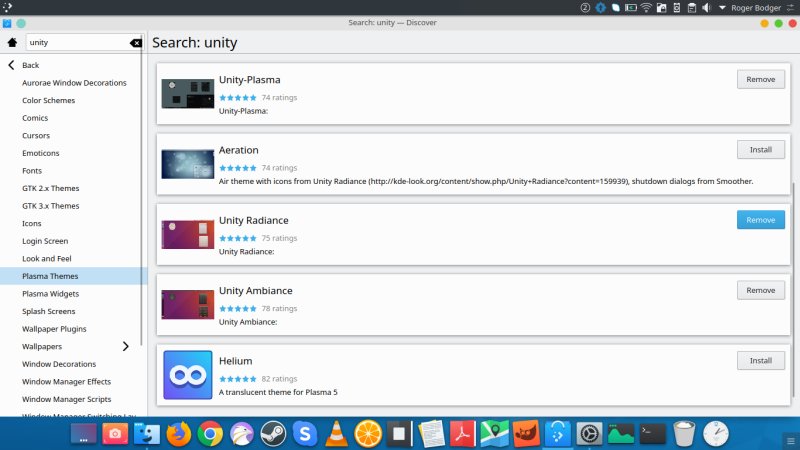The height and width of the screenshot is (450, 800).
Task: Expand the Wallpapers category arrow
Action: coord(125,346)
